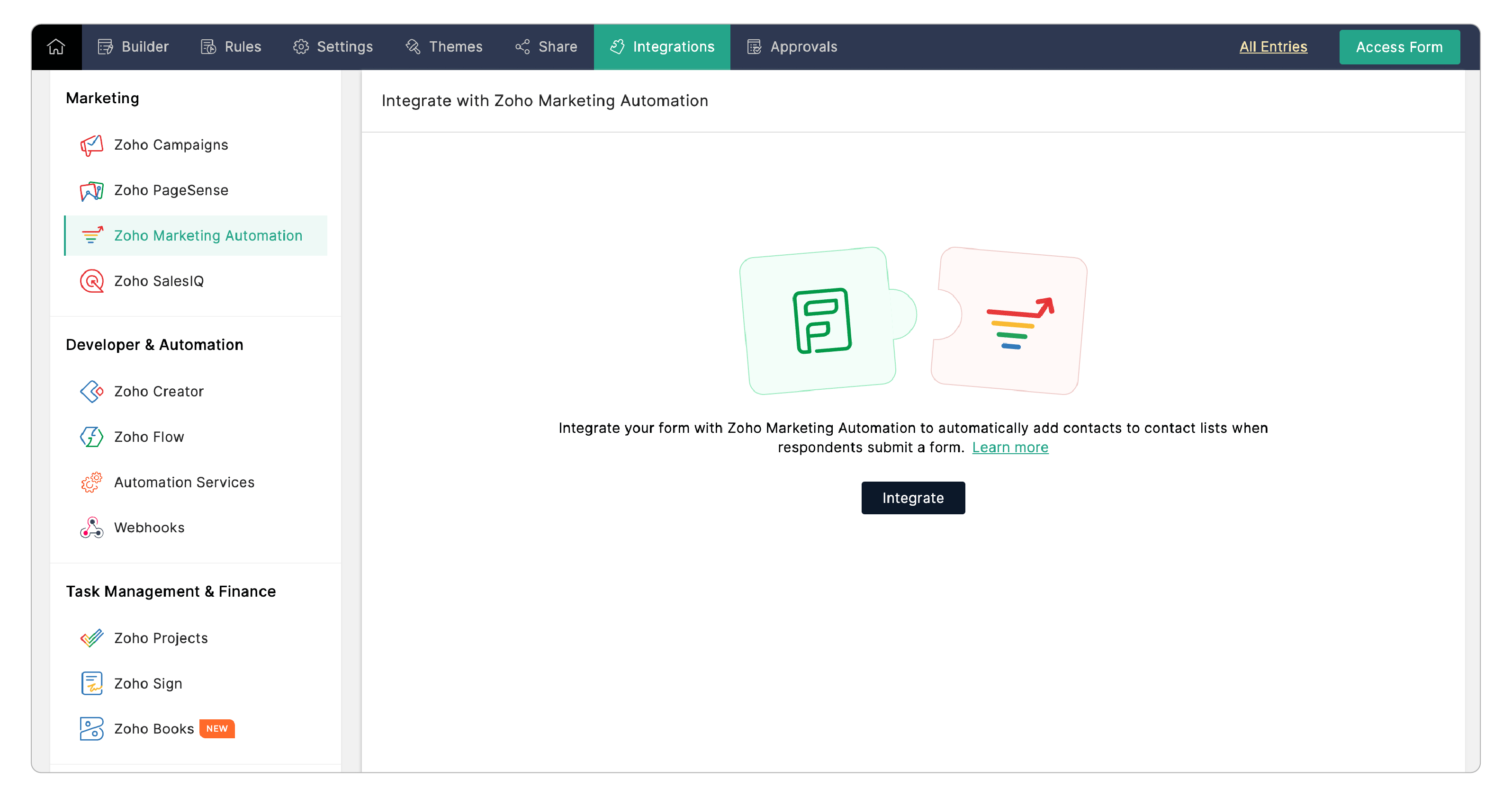Click the Access Form button
Screen dimensions: 1512x797
(1399, 47)
